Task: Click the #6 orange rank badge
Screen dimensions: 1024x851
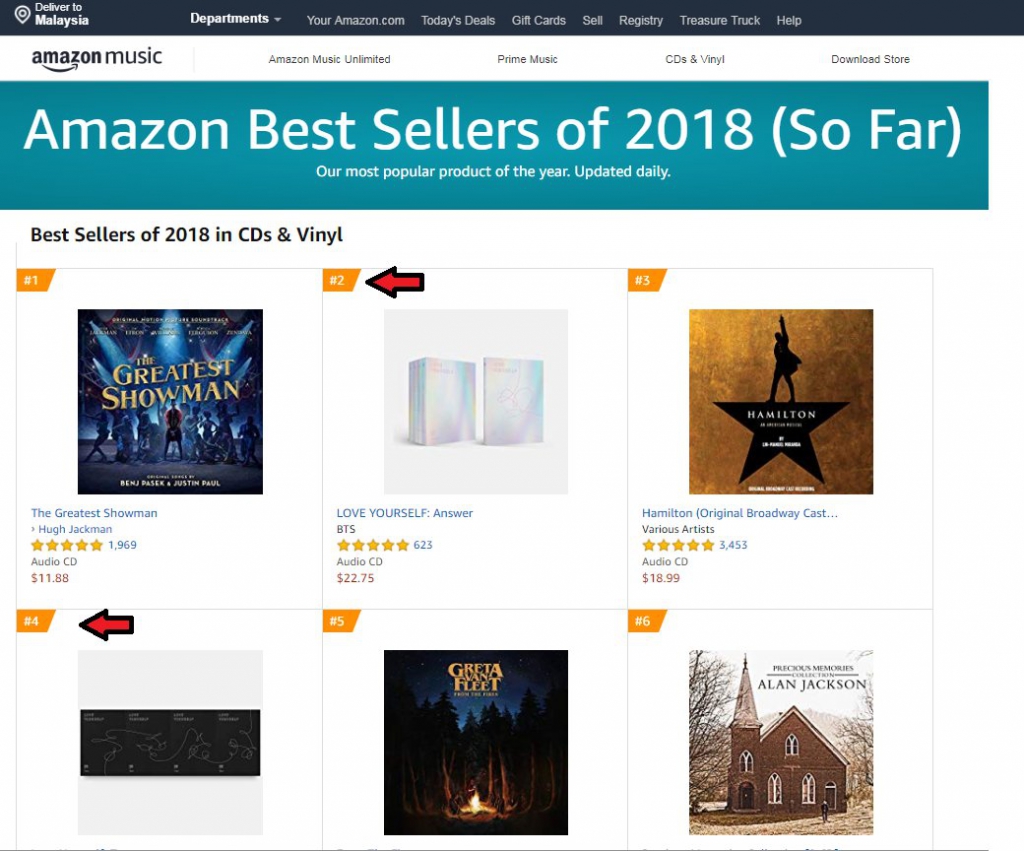Action: [646, 620]
